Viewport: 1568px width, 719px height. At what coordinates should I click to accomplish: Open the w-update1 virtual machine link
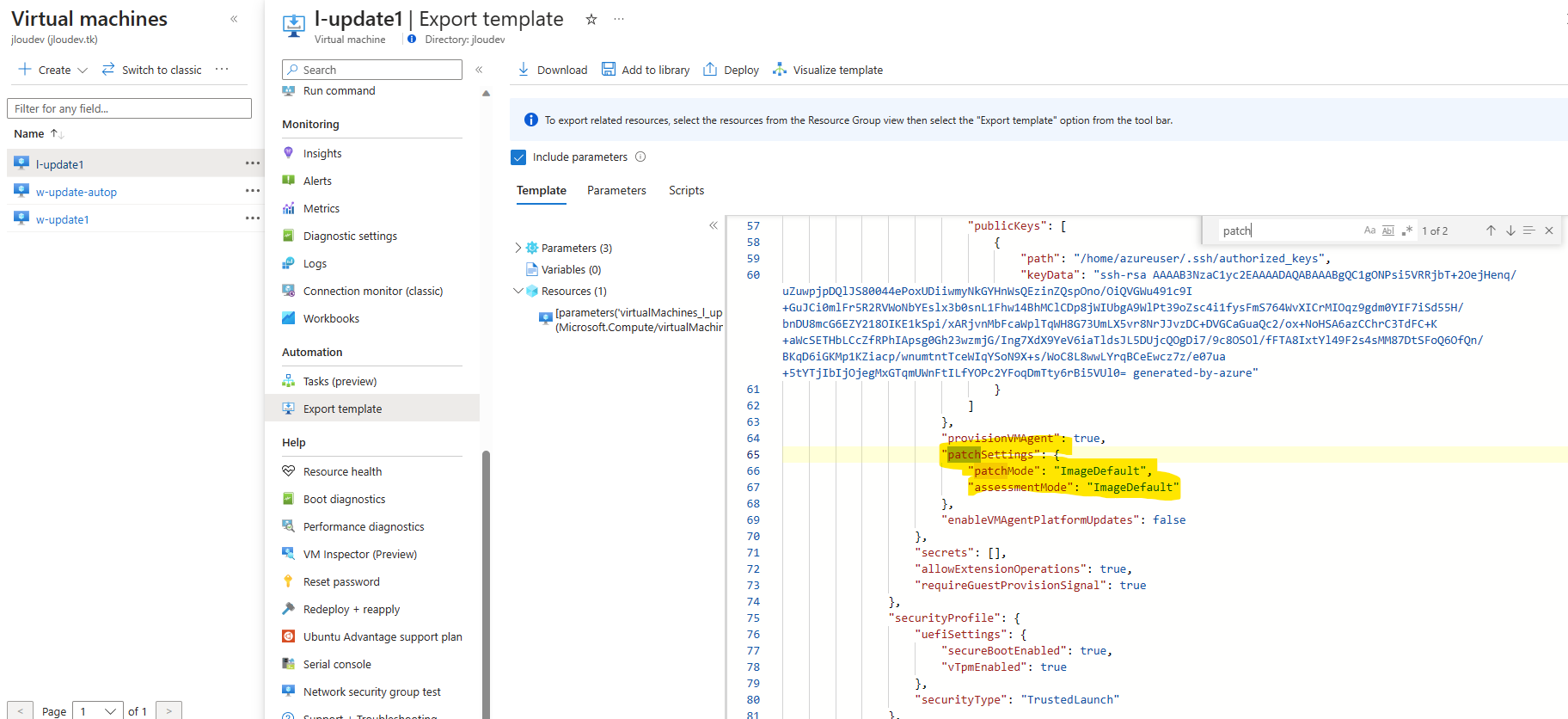click(62, 219)
